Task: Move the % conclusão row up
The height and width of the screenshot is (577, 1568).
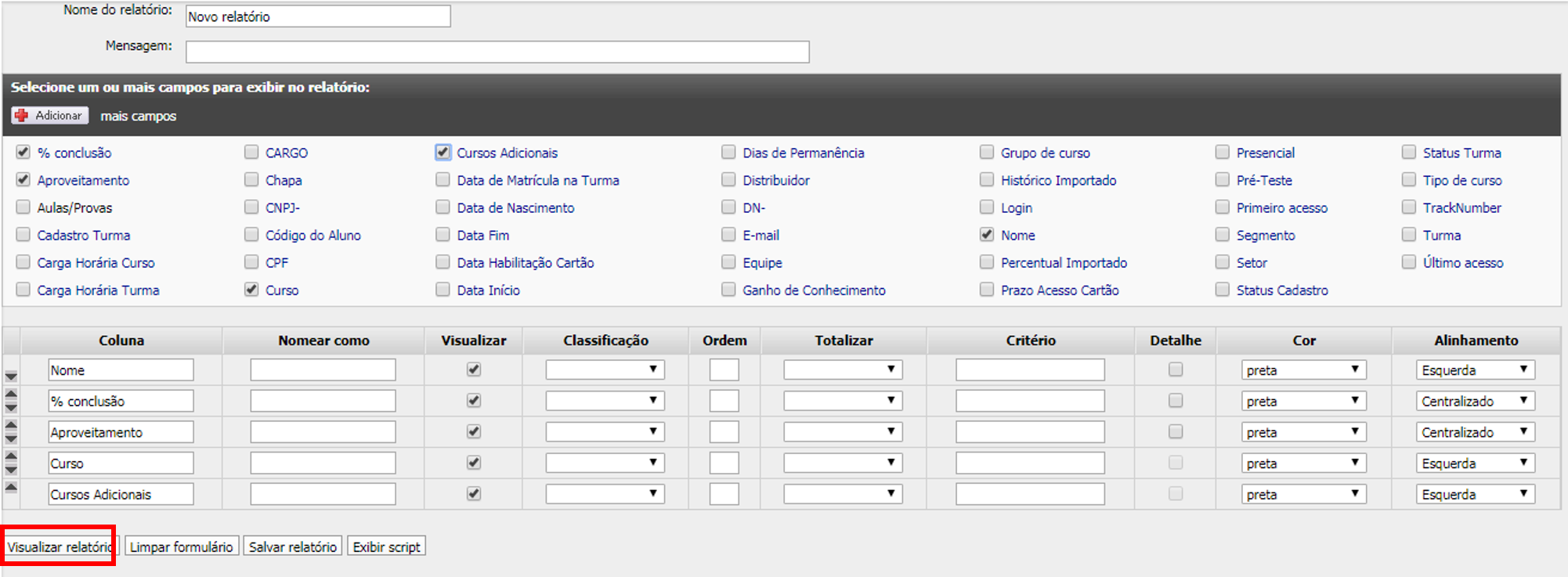Action: pyautogui.click(x=11, y=394)
